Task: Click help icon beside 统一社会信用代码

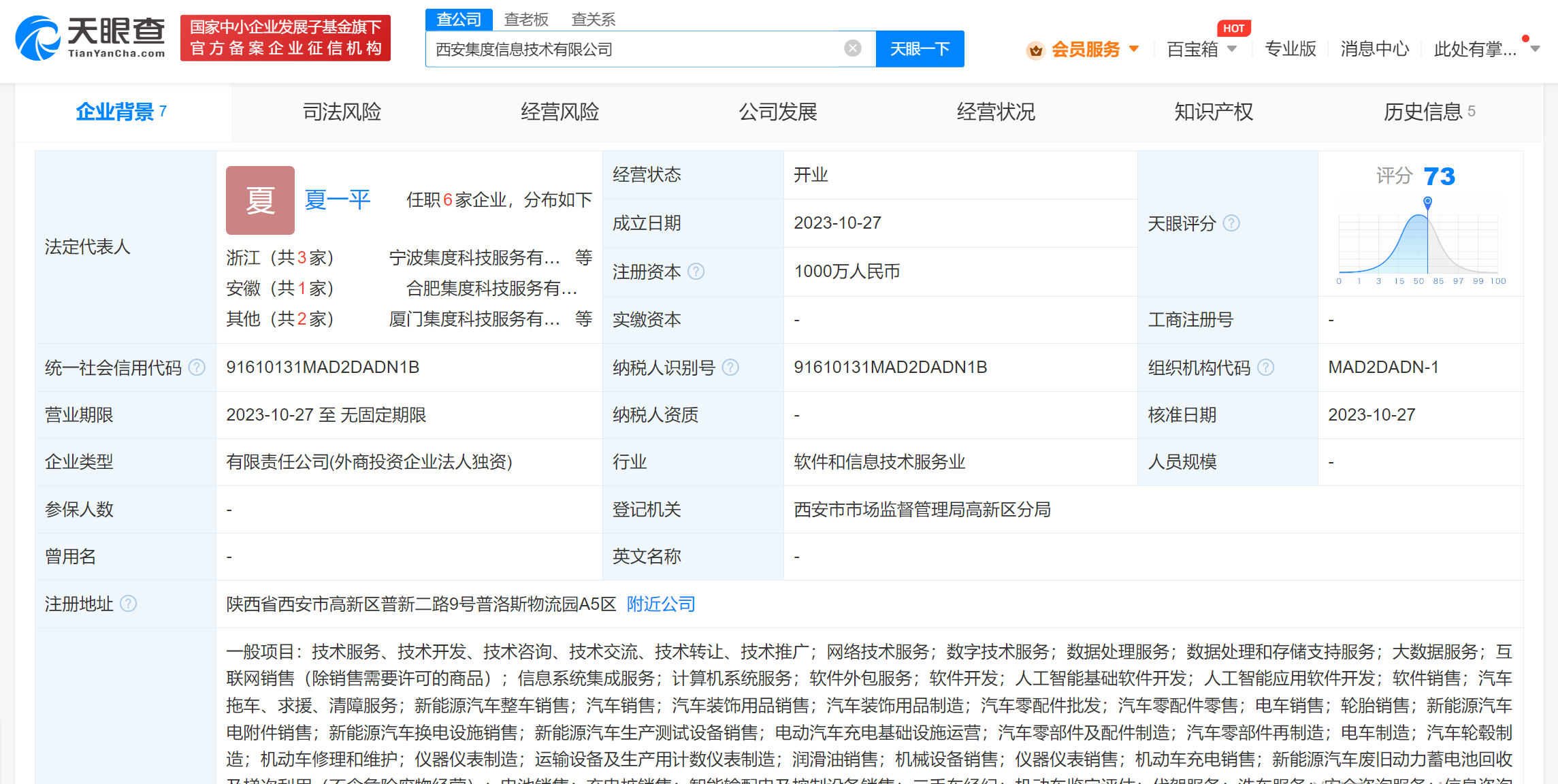Action: (x=197, y=367)
